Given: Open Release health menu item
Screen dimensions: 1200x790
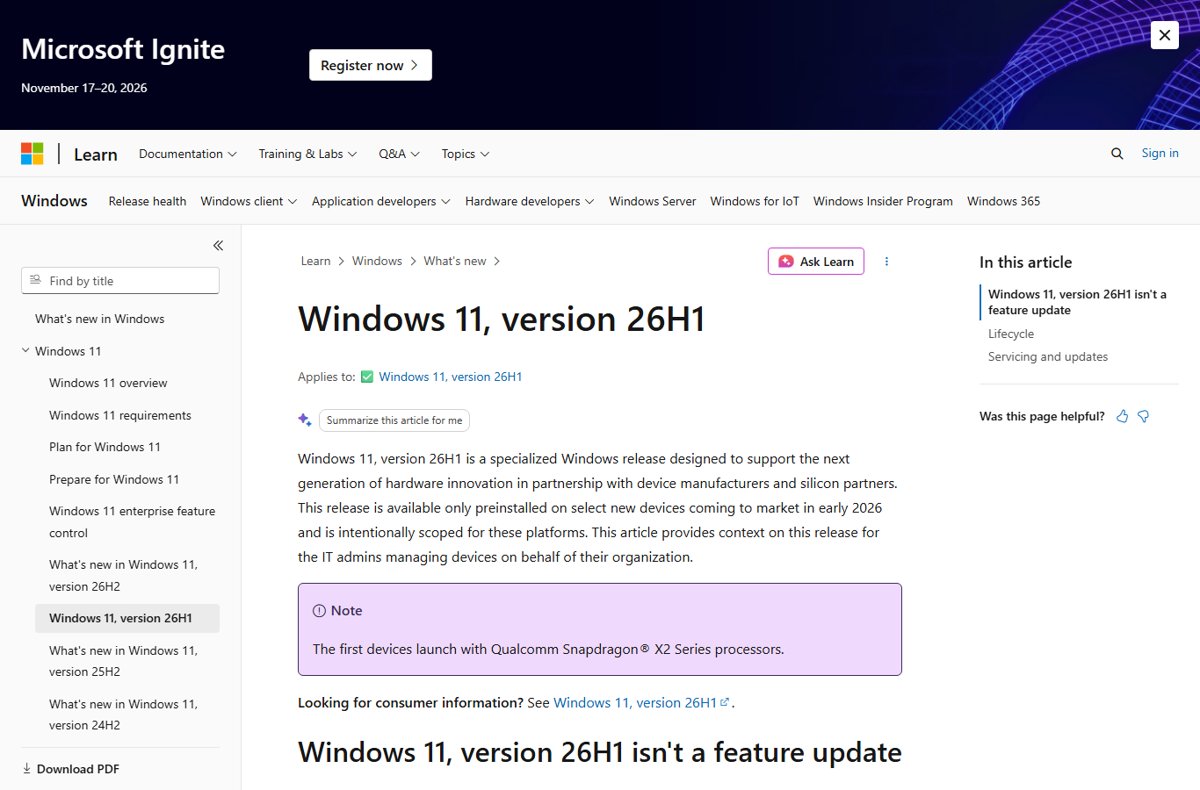Looking at the screenshot, I should tap(147, 201).
